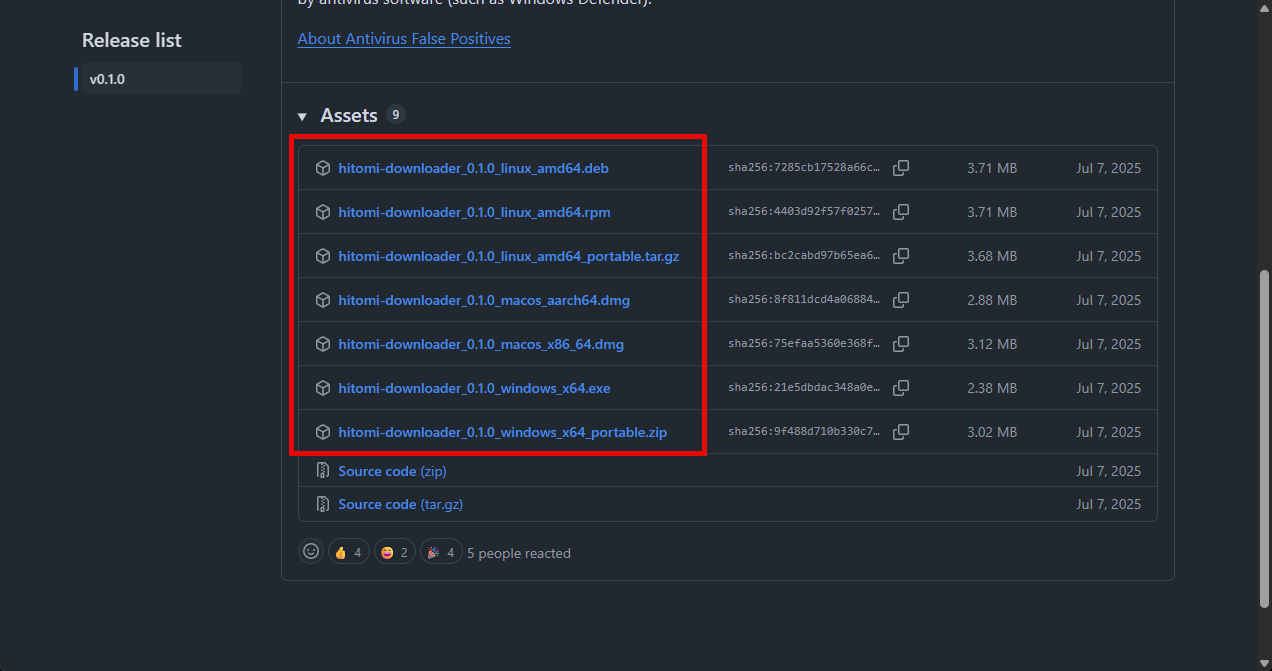The image size is (1272, 671).
Task: Toggle the laughing face reaction
Action: pyautogui.click(x=395, y=552)
